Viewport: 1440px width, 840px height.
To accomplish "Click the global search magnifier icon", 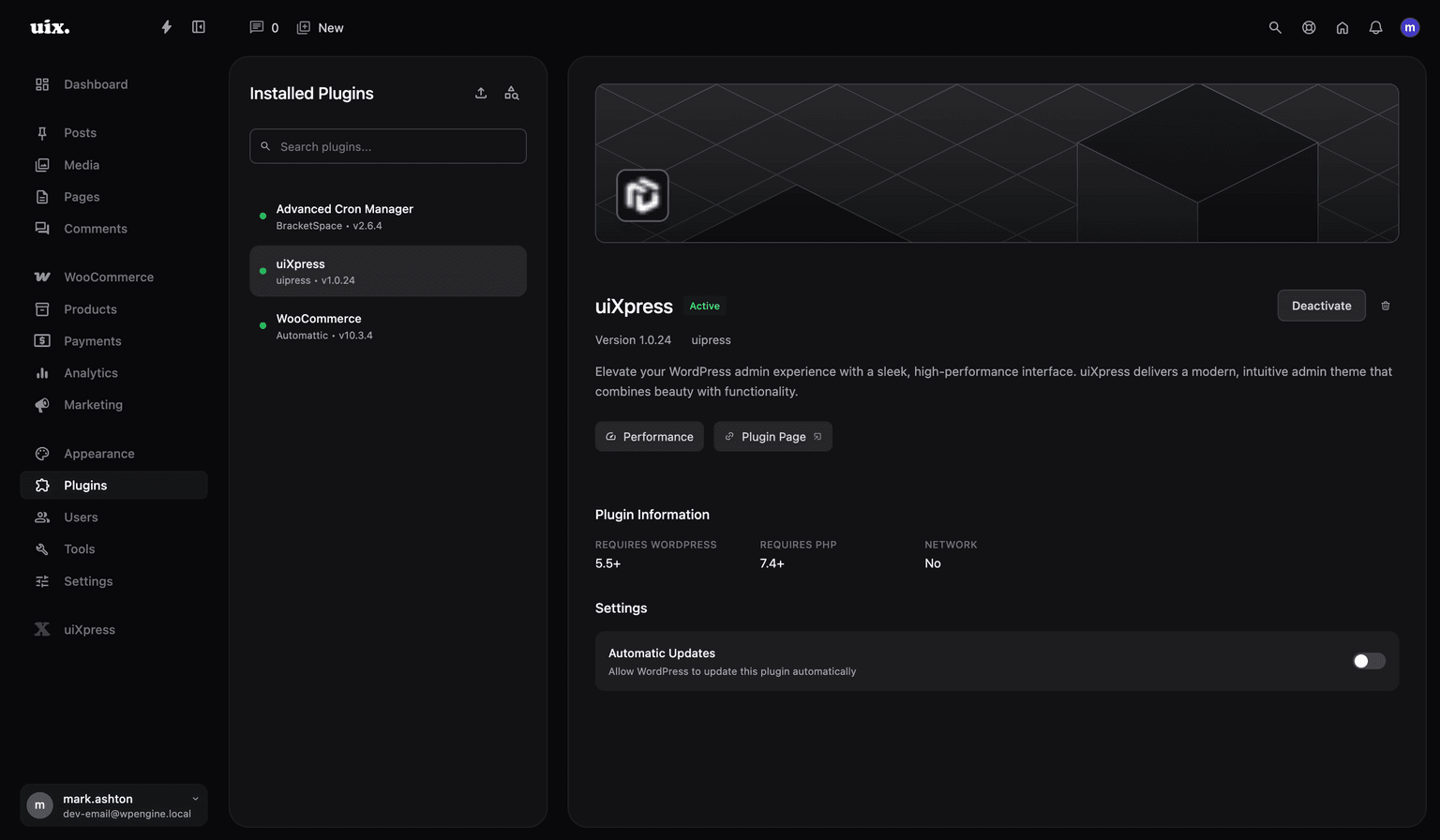I will (1275, 27).
